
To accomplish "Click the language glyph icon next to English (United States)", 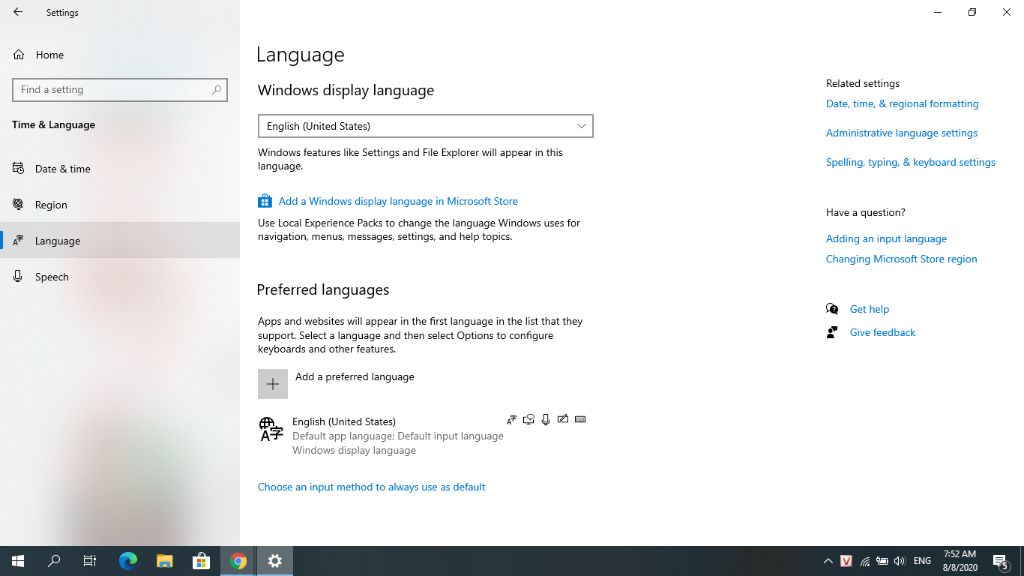I will (271, 430).
